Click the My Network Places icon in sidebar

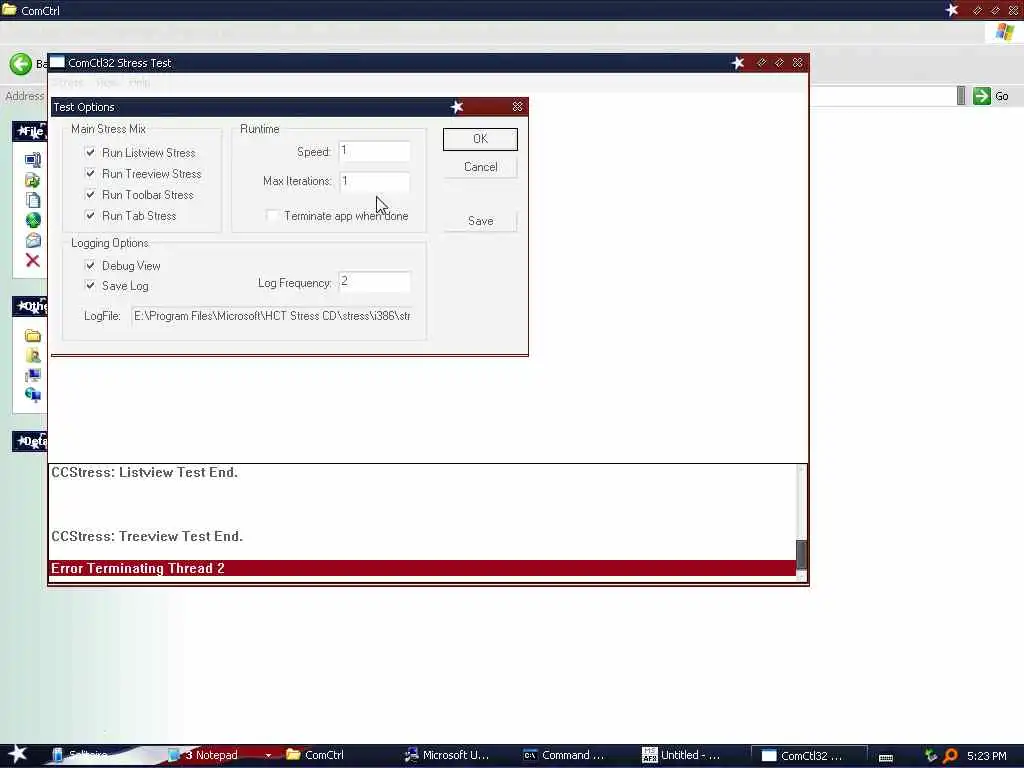pos(33,395)
